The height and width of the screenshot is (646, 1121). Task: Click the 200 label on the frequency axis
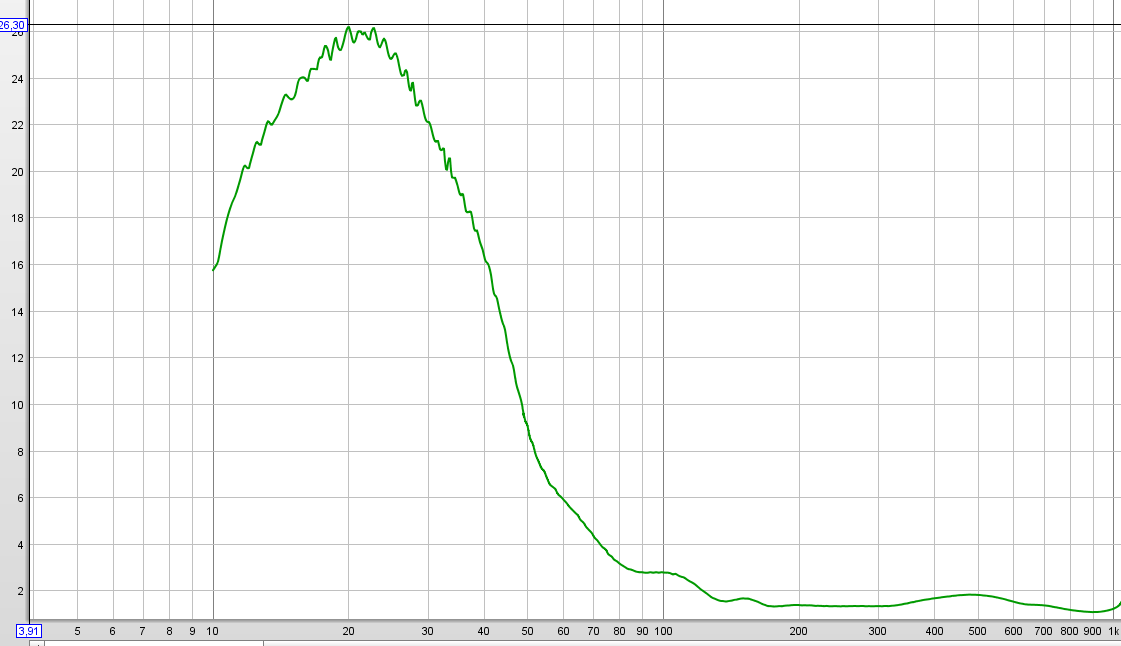(x=799, y=631)
